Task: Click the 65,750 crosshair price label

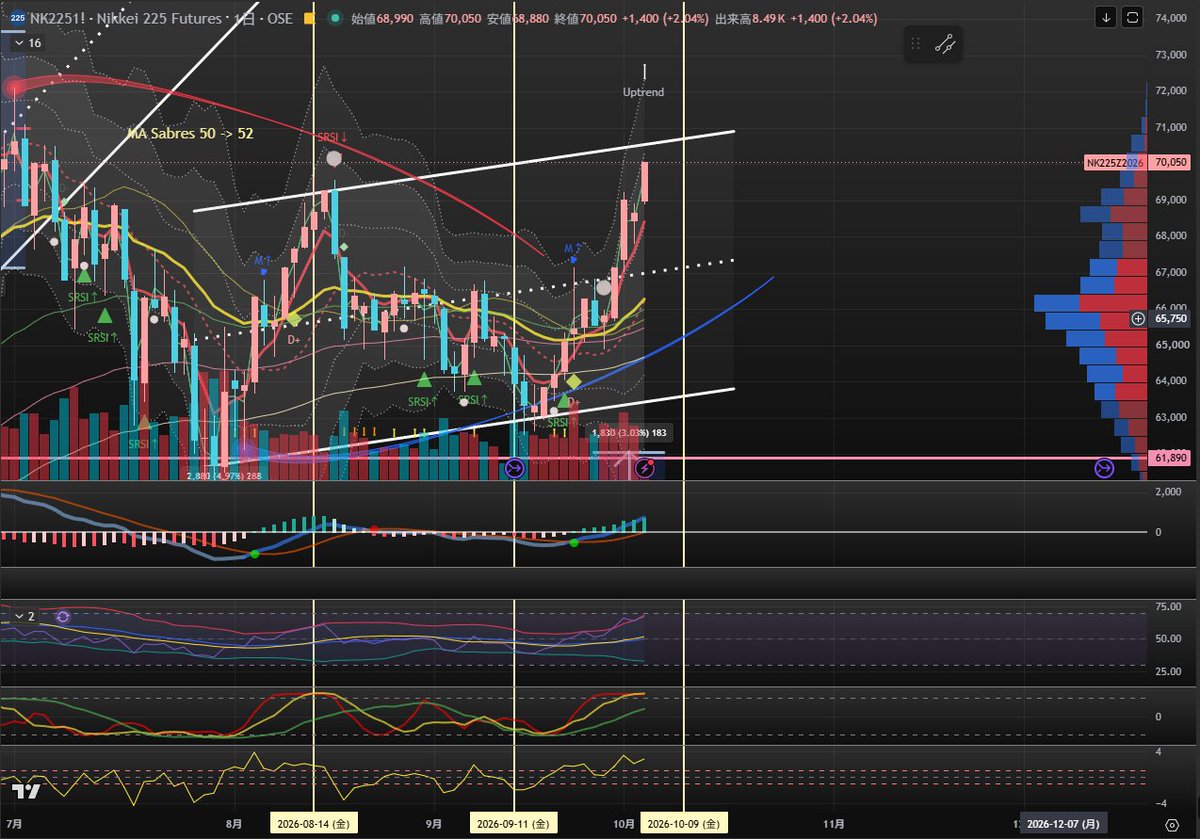Action: [x=1170, y=318]
